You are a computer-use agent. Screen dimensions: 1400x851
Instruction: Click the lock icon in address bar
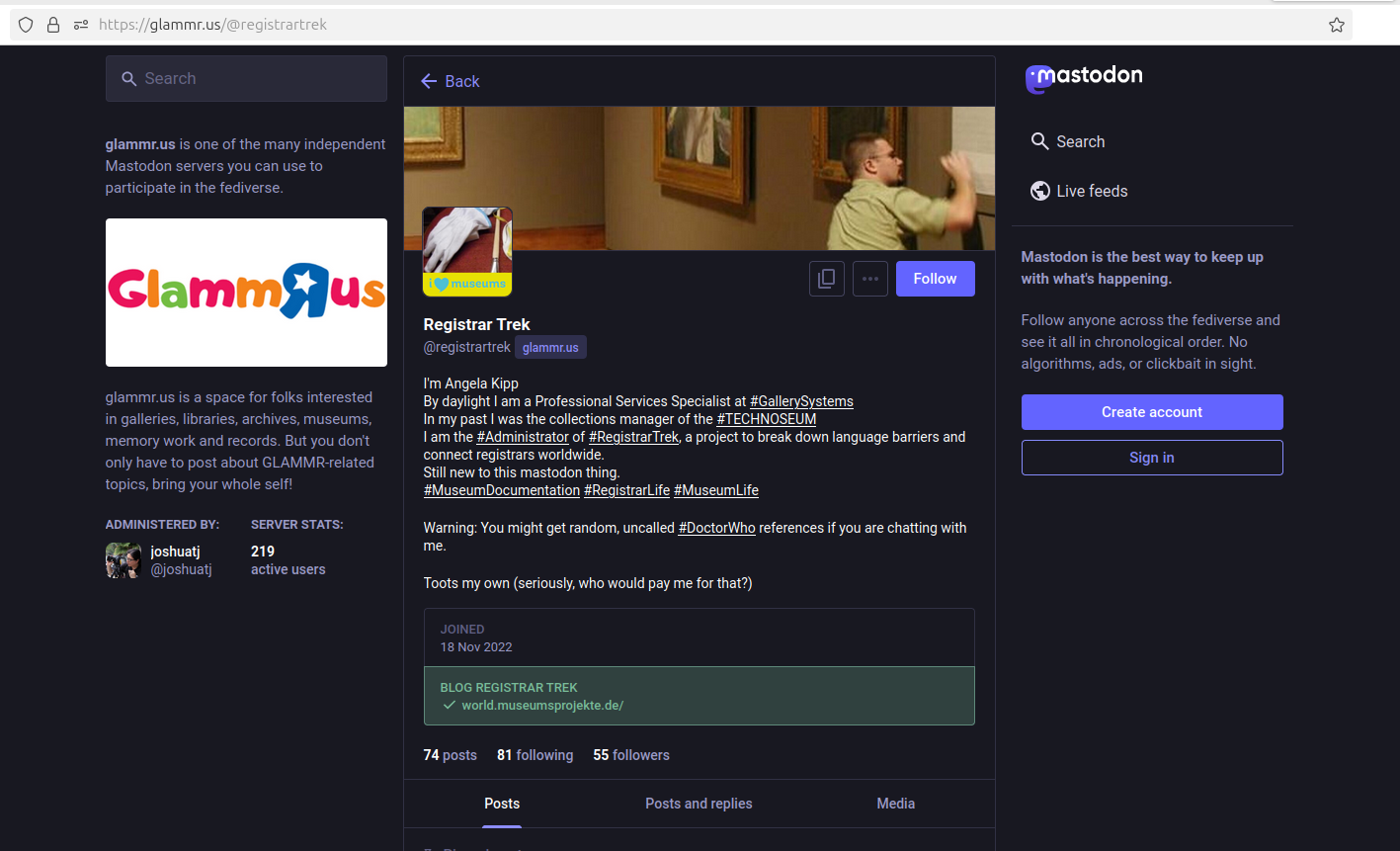(x=53, y=25)
